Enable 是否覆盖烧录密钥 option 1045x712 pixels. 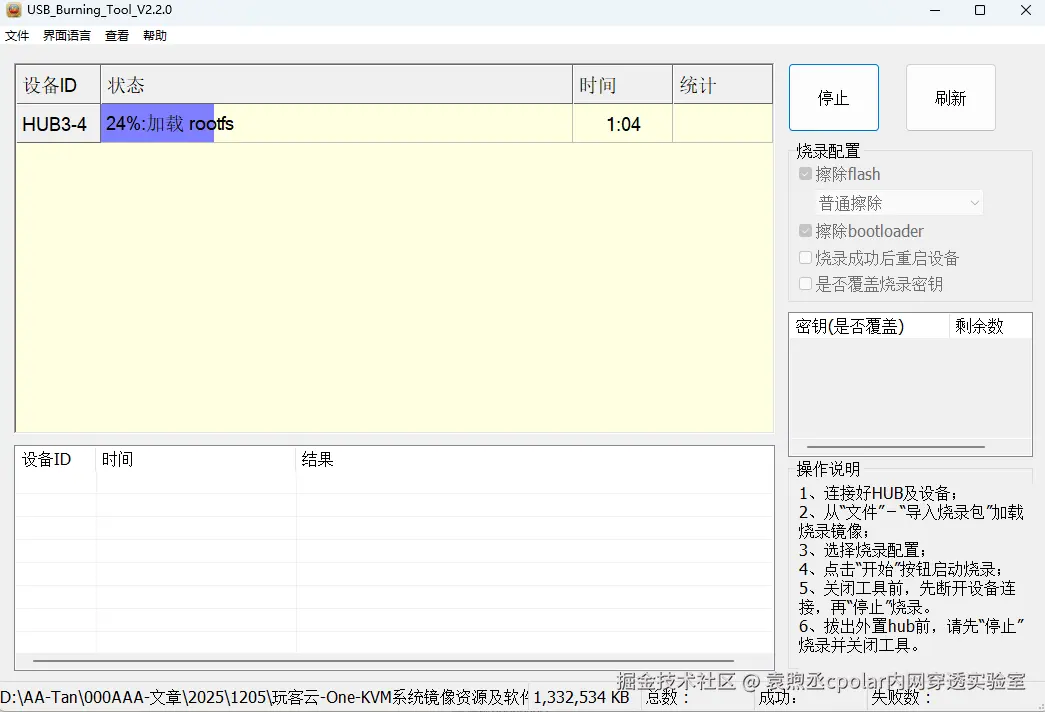click(x=805, y=284)
